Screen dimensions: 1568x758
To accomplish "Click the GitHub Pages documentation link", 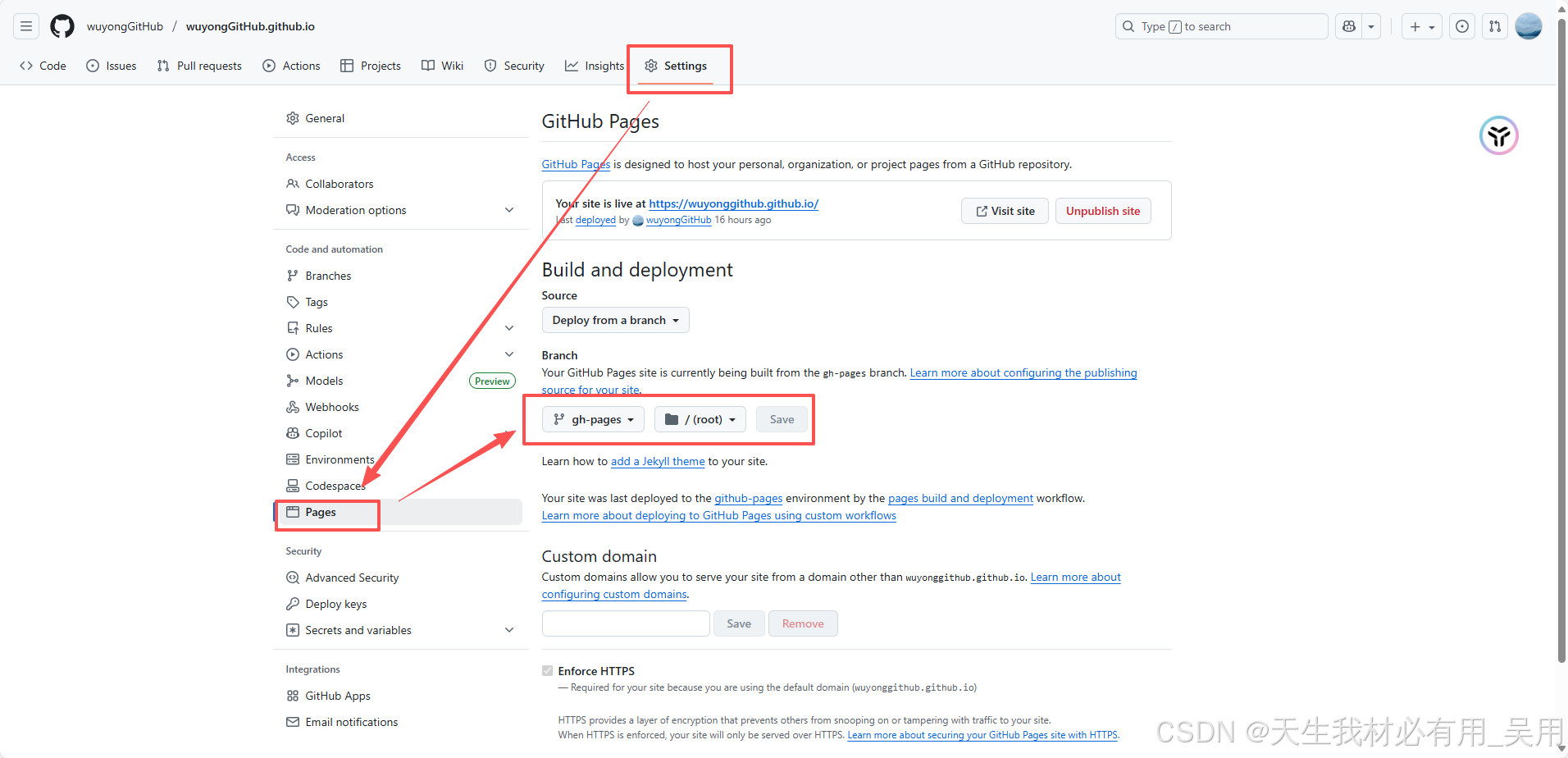I will click(x=576, y=164).
